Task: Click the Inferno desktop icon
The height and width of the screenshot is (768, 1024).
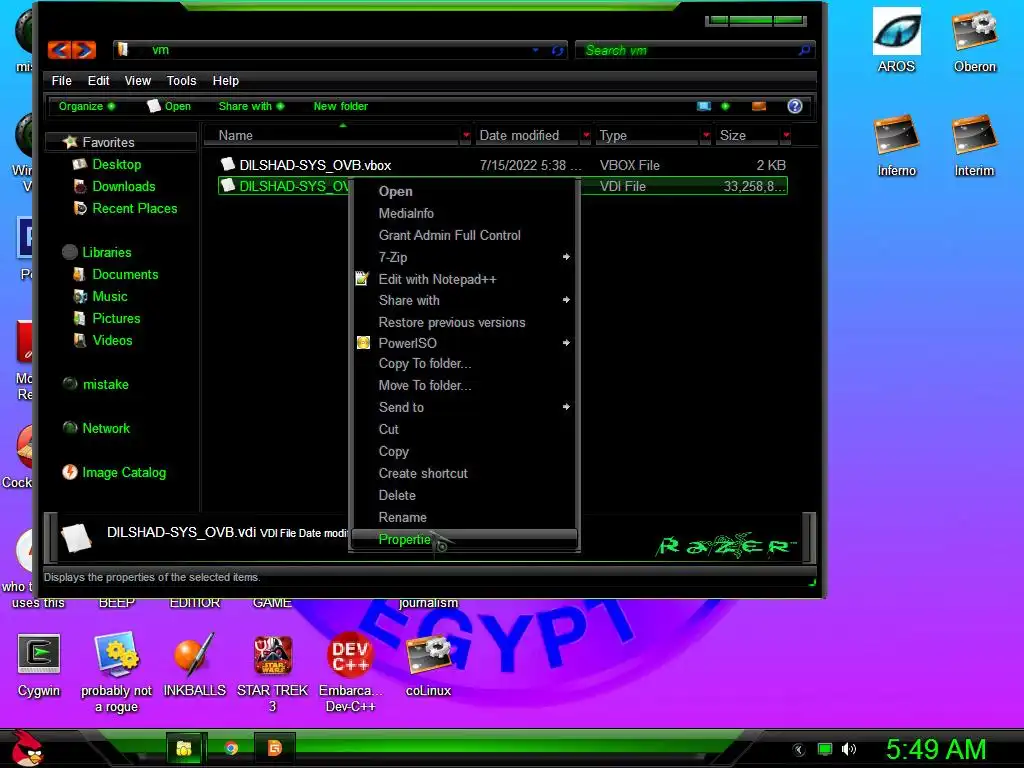Action: pyautogui.click(x=896, y=145)
